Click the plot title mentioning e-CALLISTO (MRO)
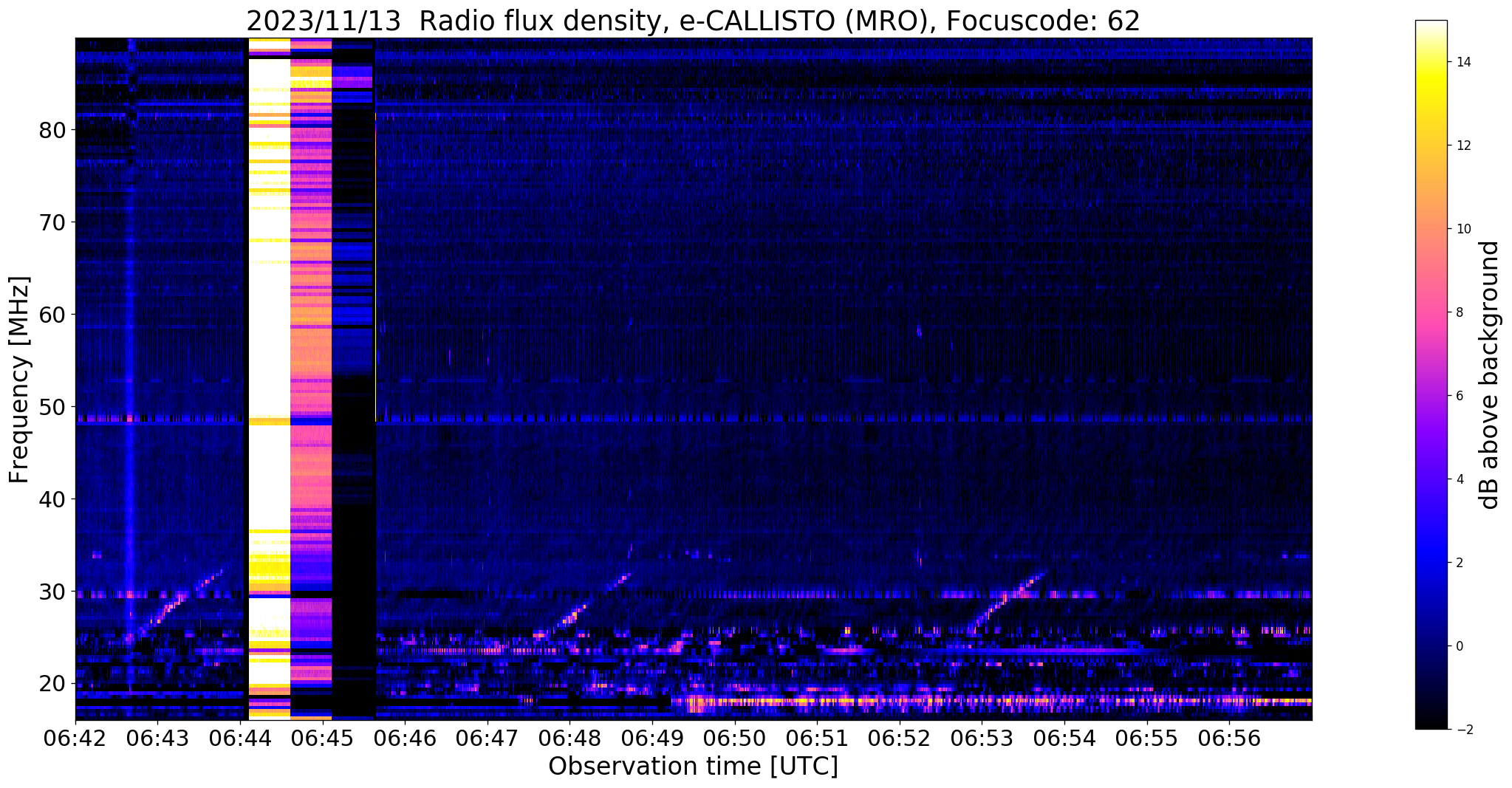 click(693, 21)
